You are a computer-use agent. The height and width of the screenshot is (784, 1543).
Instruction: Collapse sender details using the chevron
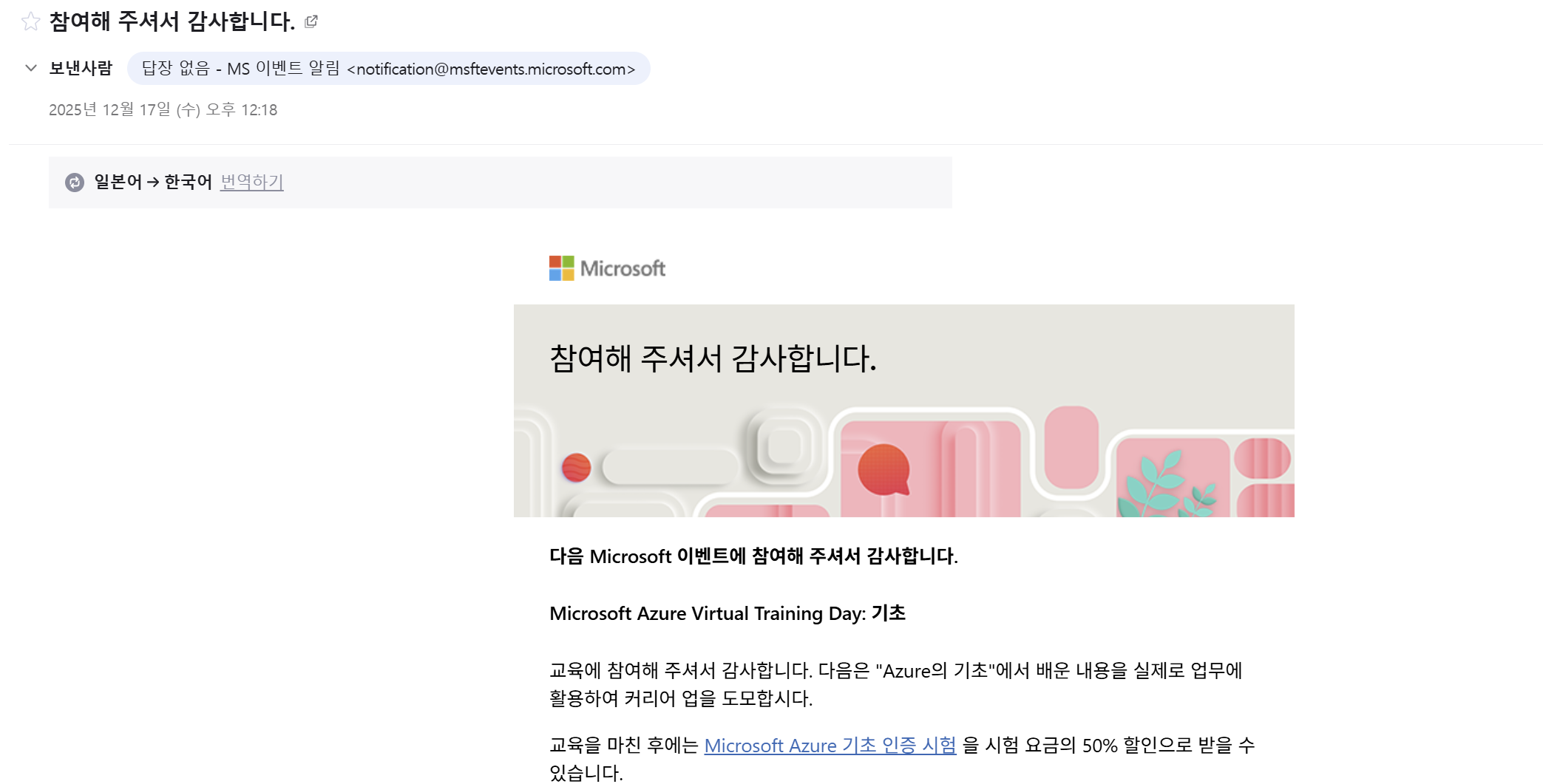click(30, 69)
